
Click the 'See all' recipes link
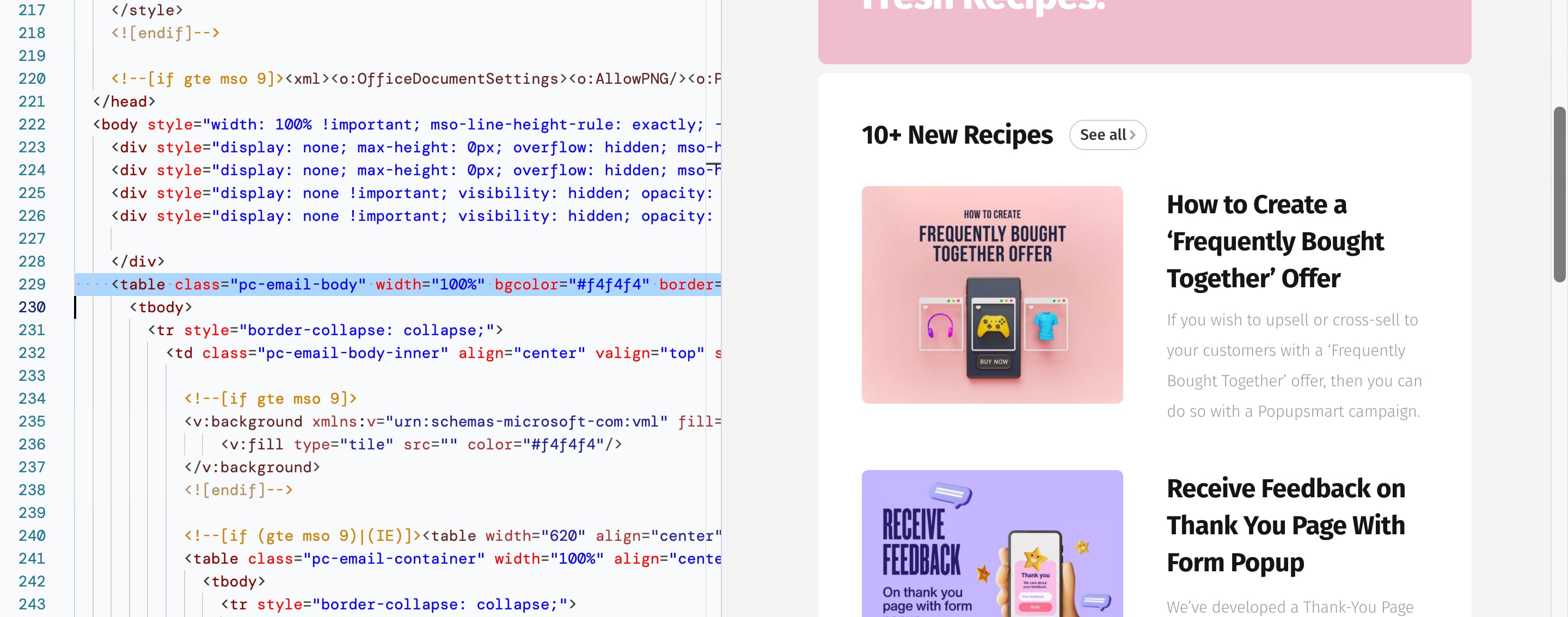(1108, 134)
